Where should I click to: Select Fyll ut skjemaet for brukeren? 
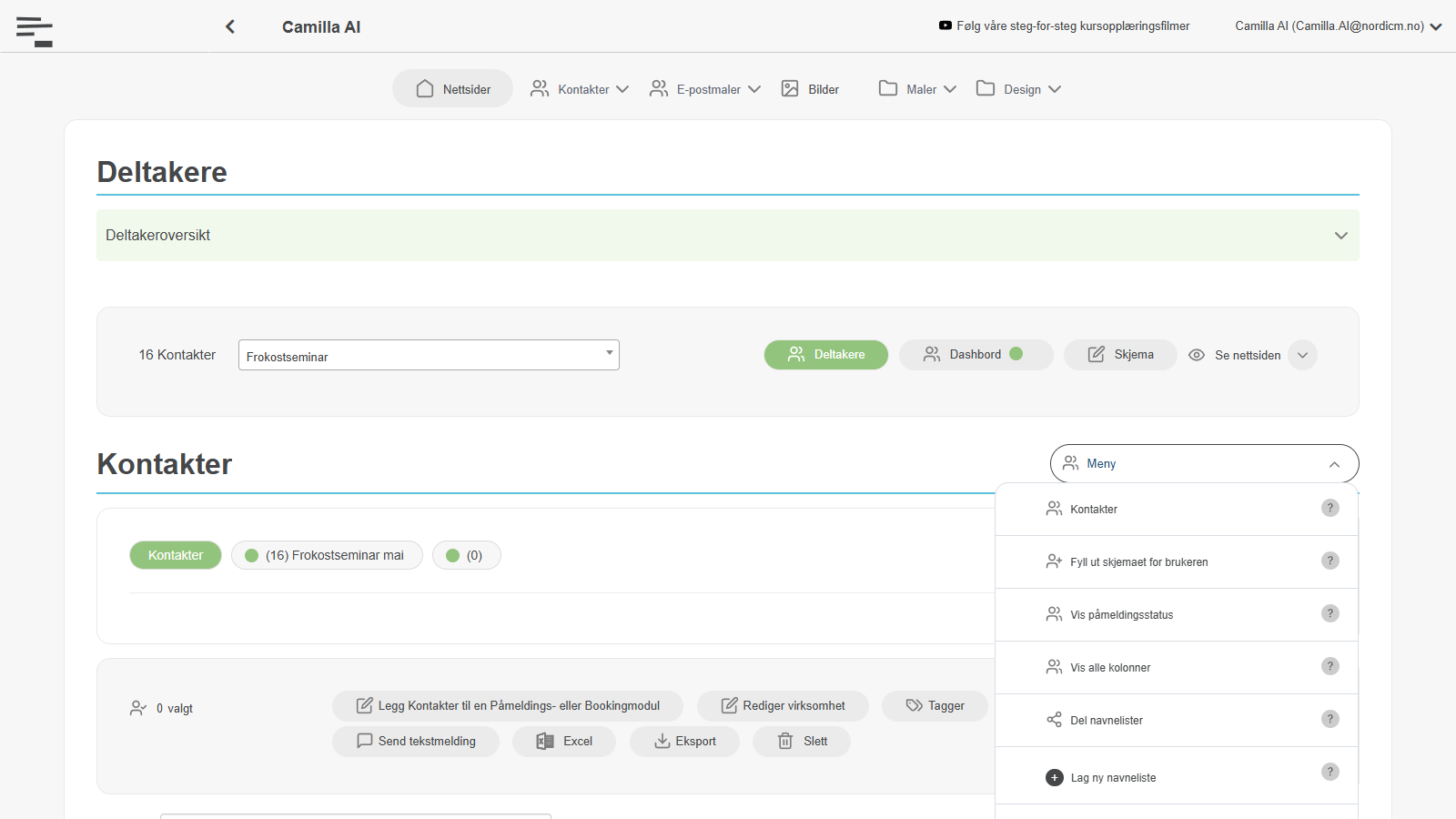(x=1178, y=562)
